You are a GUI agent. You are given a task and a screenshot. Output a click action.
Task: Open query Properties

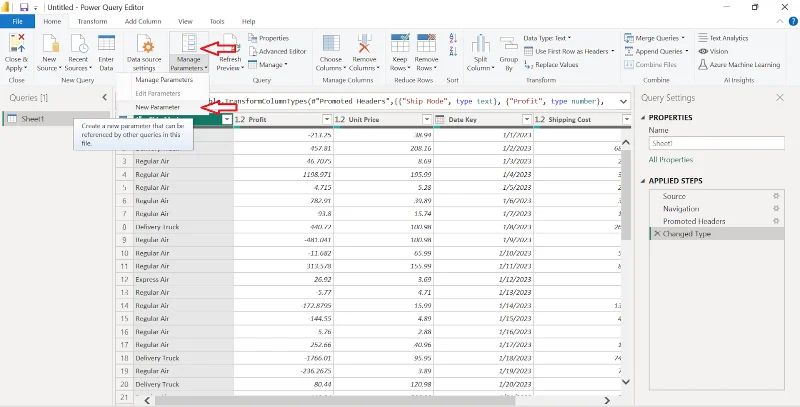click(268, 38)
